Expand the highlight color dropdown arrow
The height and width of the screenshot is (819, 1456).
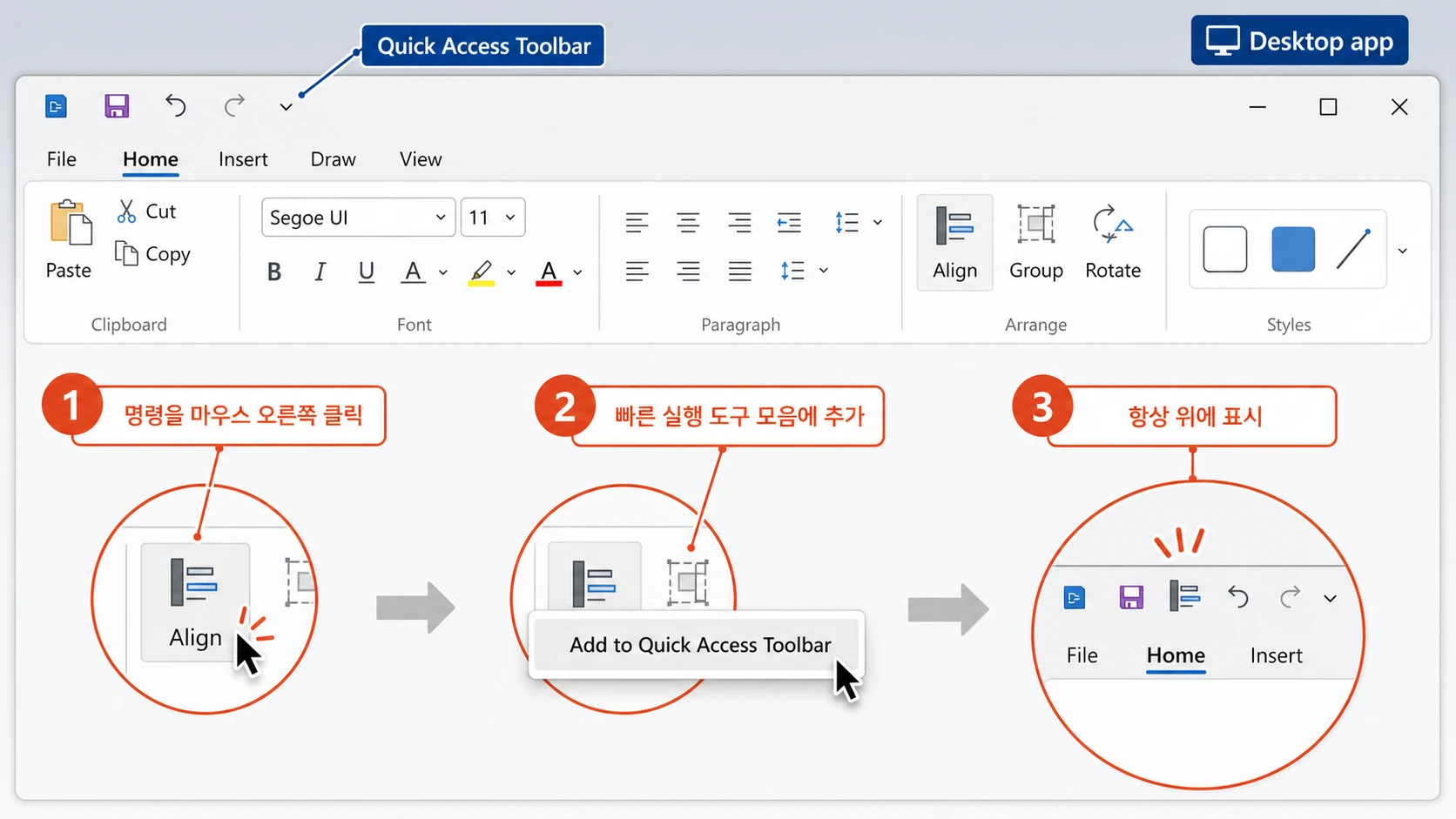(x=511, y=273)
